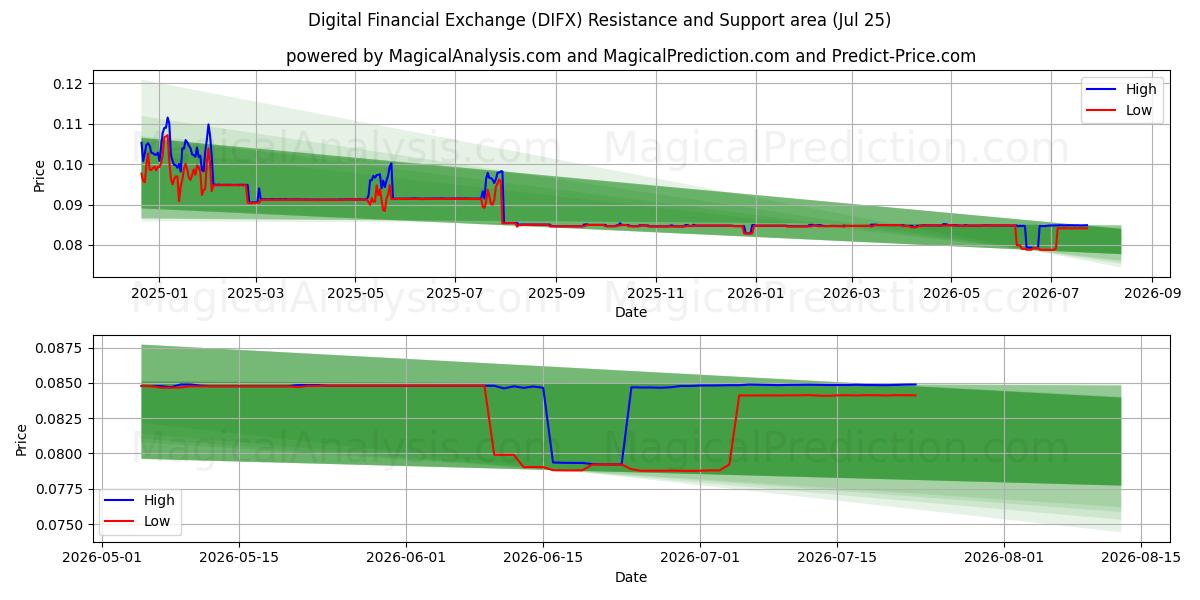Click the 2026-06-15 x-axis label
1200x600 pixels.
click(x=543, y=558)
